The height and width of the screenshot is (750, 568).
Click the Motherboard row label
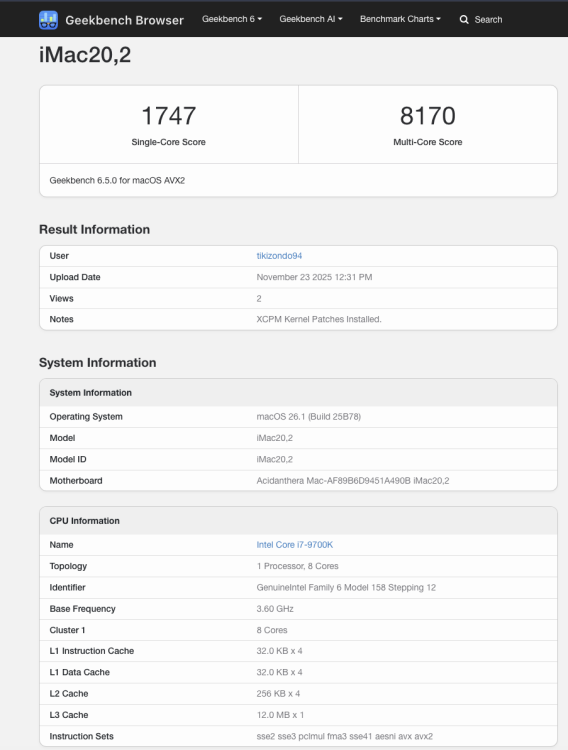tap(76, 481)
